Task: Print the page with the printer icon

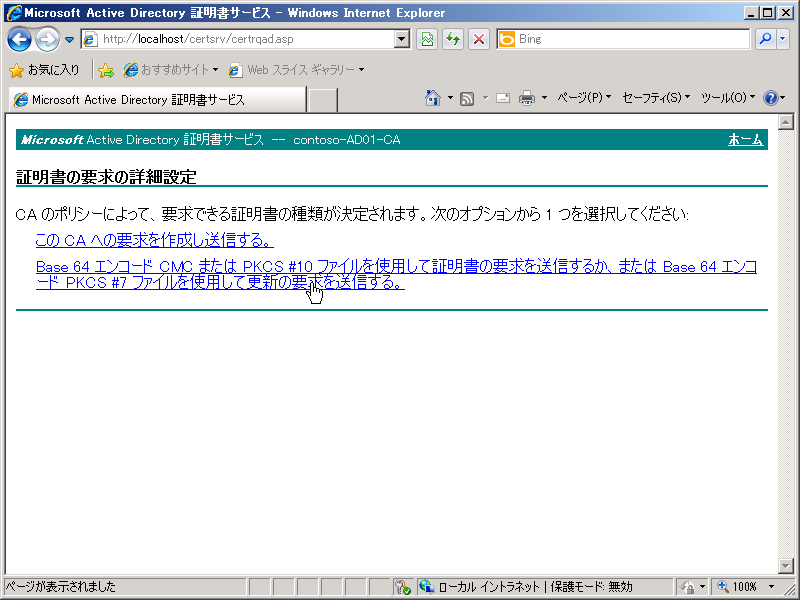Action: (x=527, y=97)
